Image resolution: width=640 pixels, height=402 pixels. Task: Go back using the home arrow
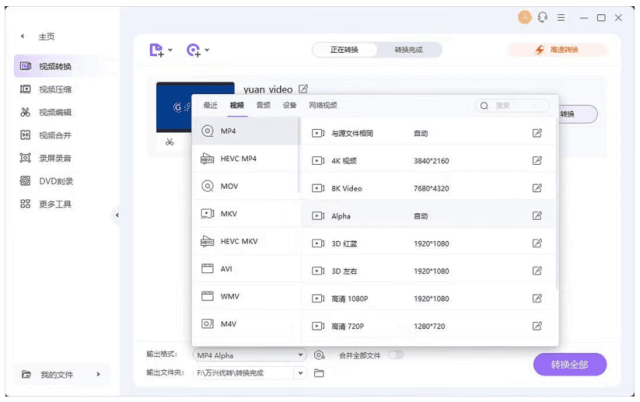pyautogui.click(x=22, y=36)
